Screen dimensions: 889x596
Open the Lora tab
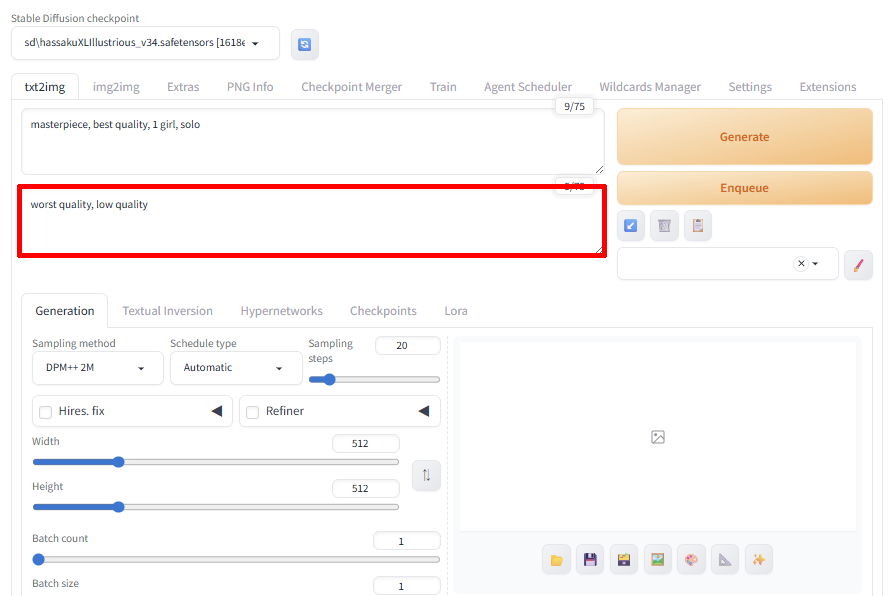click(456, 311)
